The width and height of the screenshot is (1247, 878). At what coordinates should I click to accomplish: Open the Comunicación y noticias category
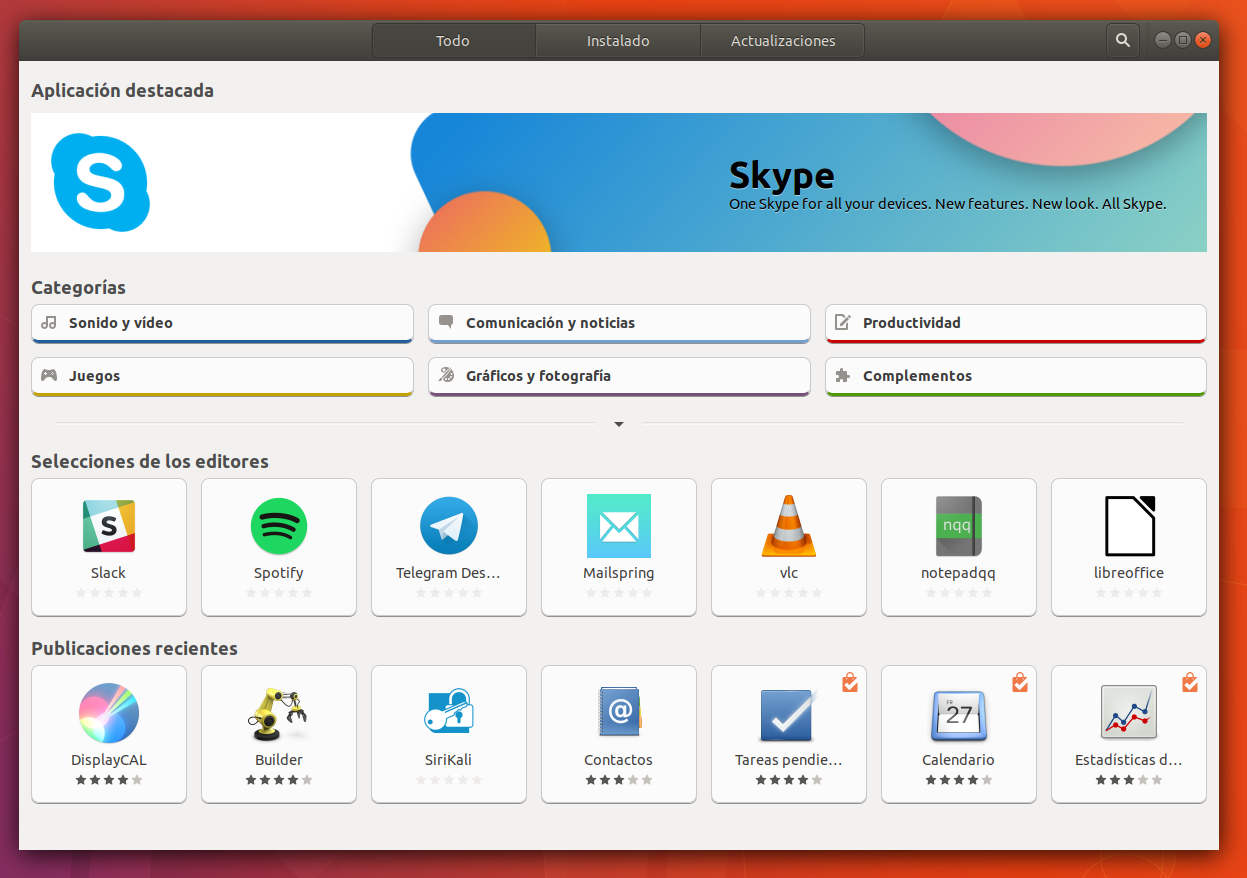click(x=619, y=324)
